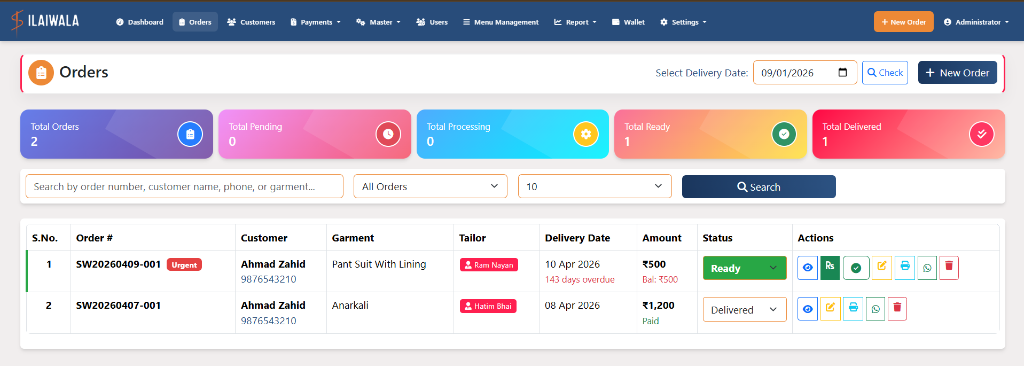The height and width of the screenshot is (366, 1024).
Task: Mark order SW20260409-001 delivered checkmark icon
Action: 856,268
